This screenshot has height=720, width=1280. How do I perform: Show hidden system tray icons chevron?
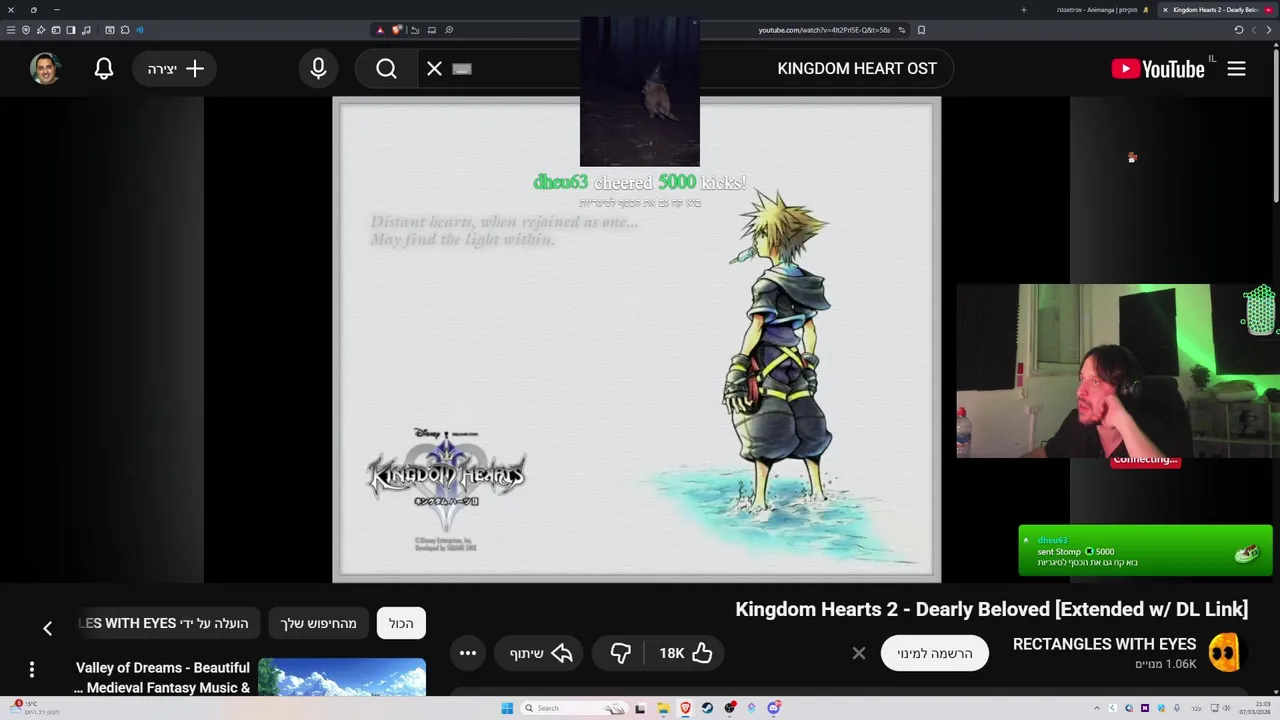[x=1097, y=708]
